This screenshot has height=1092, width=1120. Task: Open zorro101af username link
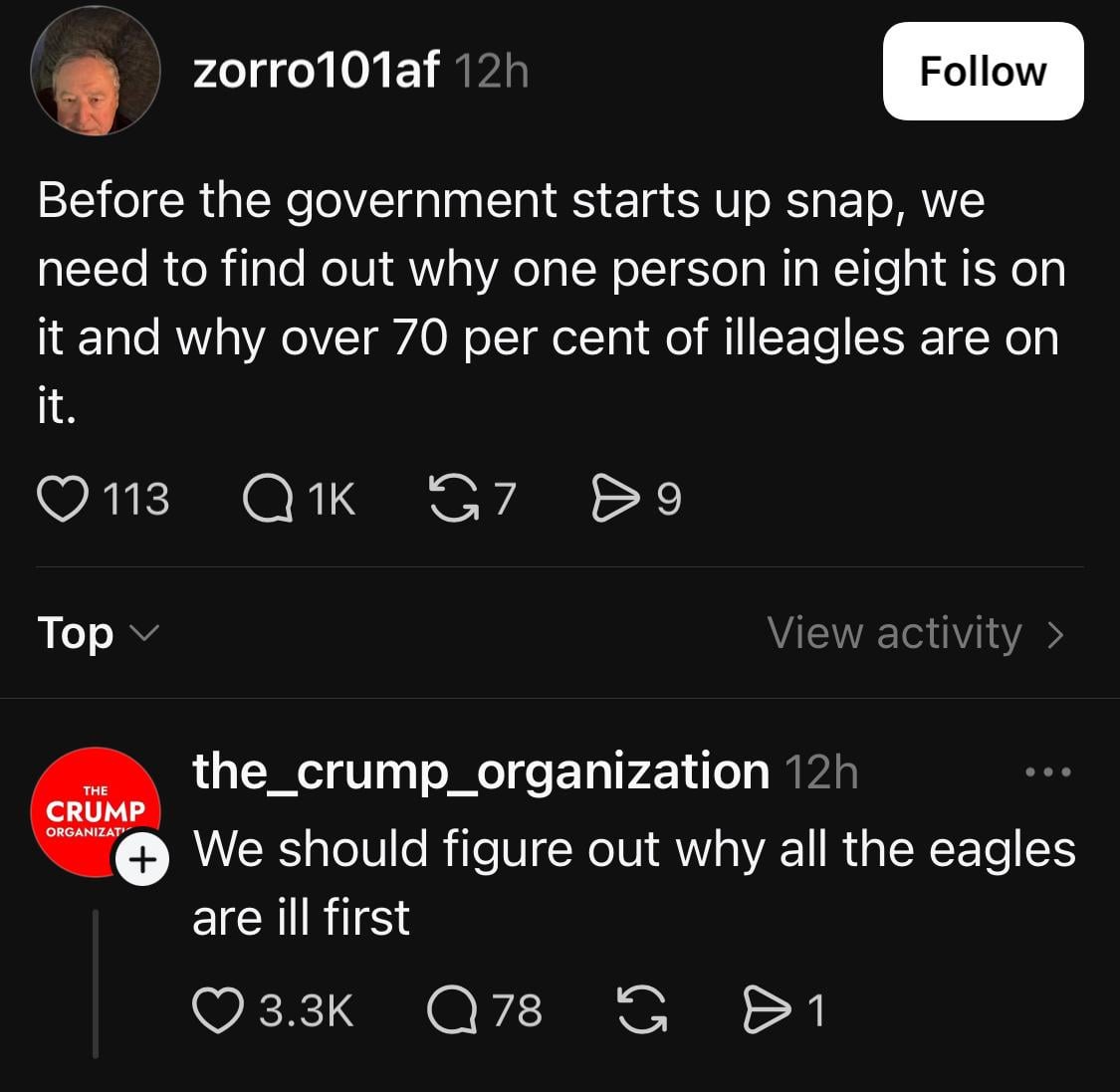[x=316, y=71]
